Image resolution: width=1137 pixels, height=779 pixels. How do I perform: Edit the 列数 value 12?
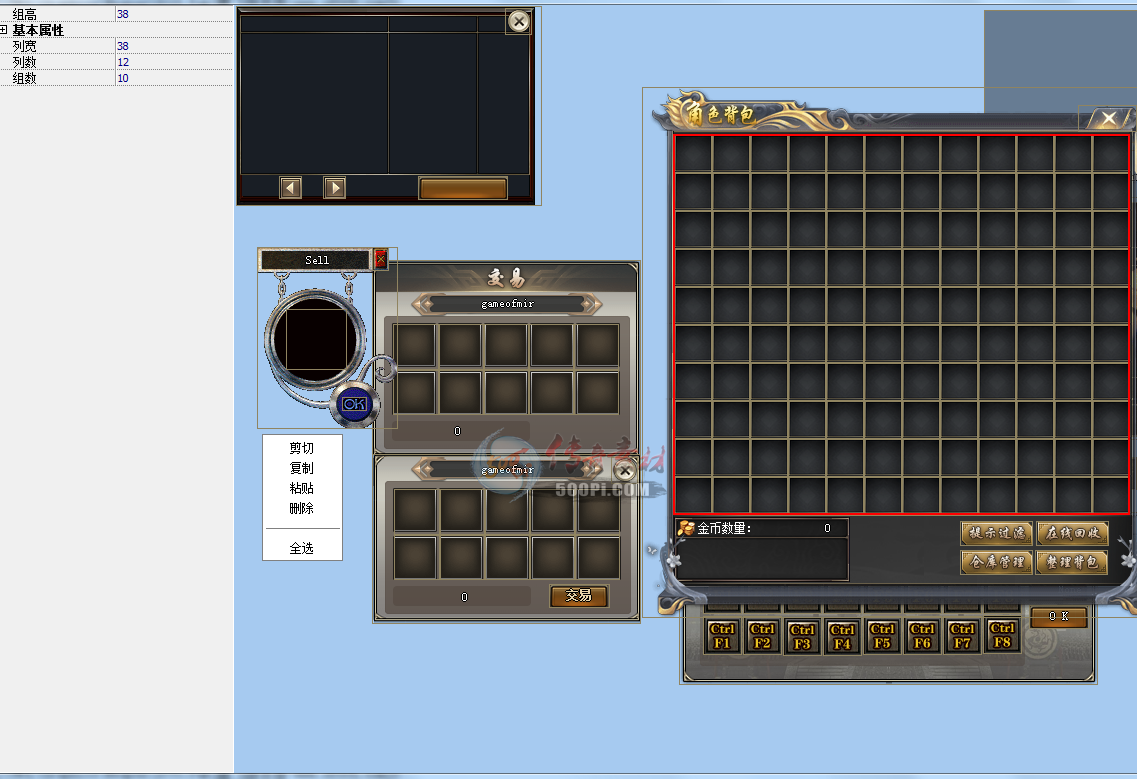tap(174, 62)
